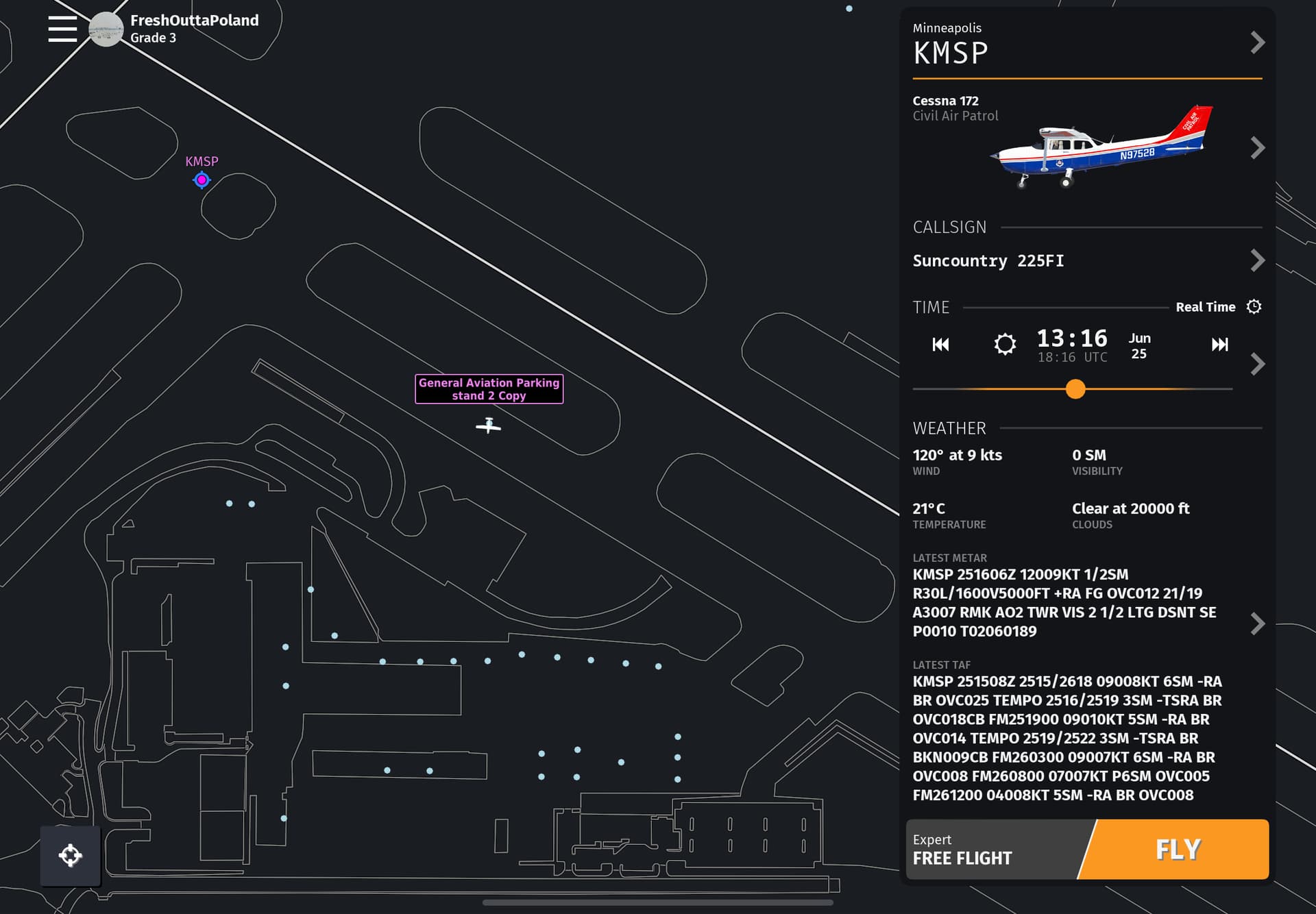Screen dimensions: 1316x914
Task: Click the Clear at 20000 ft clouds value
Action: click(1131, 508)
